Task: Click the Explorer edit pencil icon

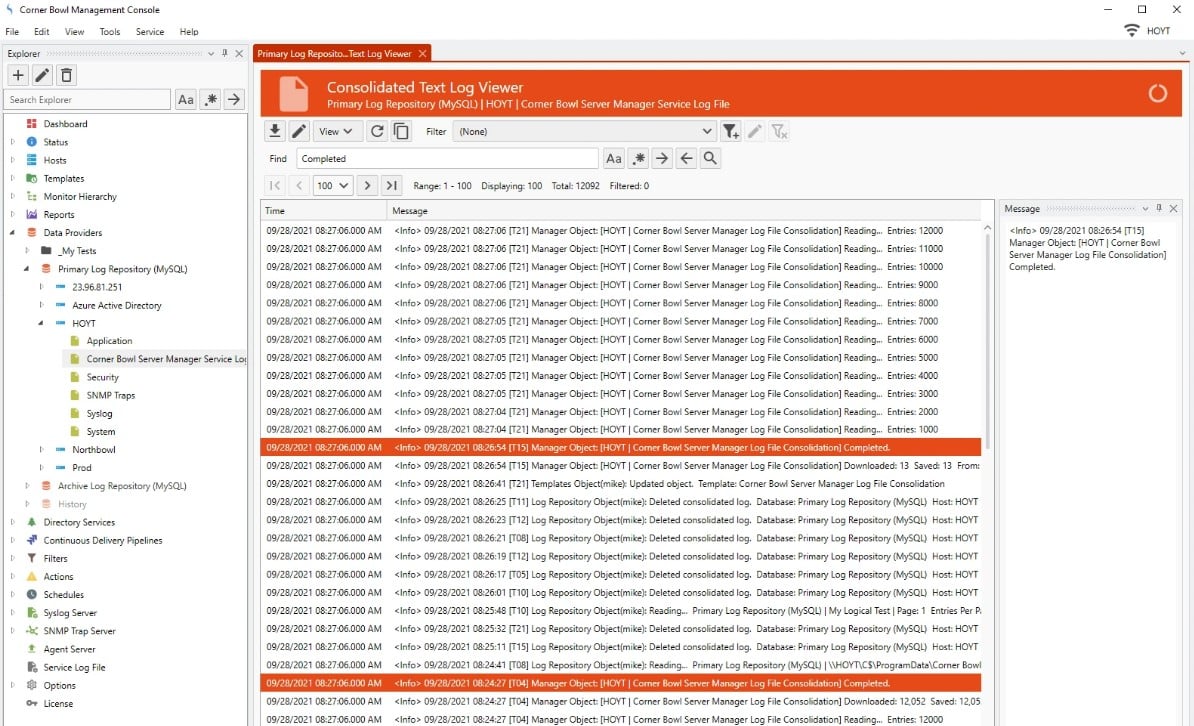Action: click(x=43, y=75)
